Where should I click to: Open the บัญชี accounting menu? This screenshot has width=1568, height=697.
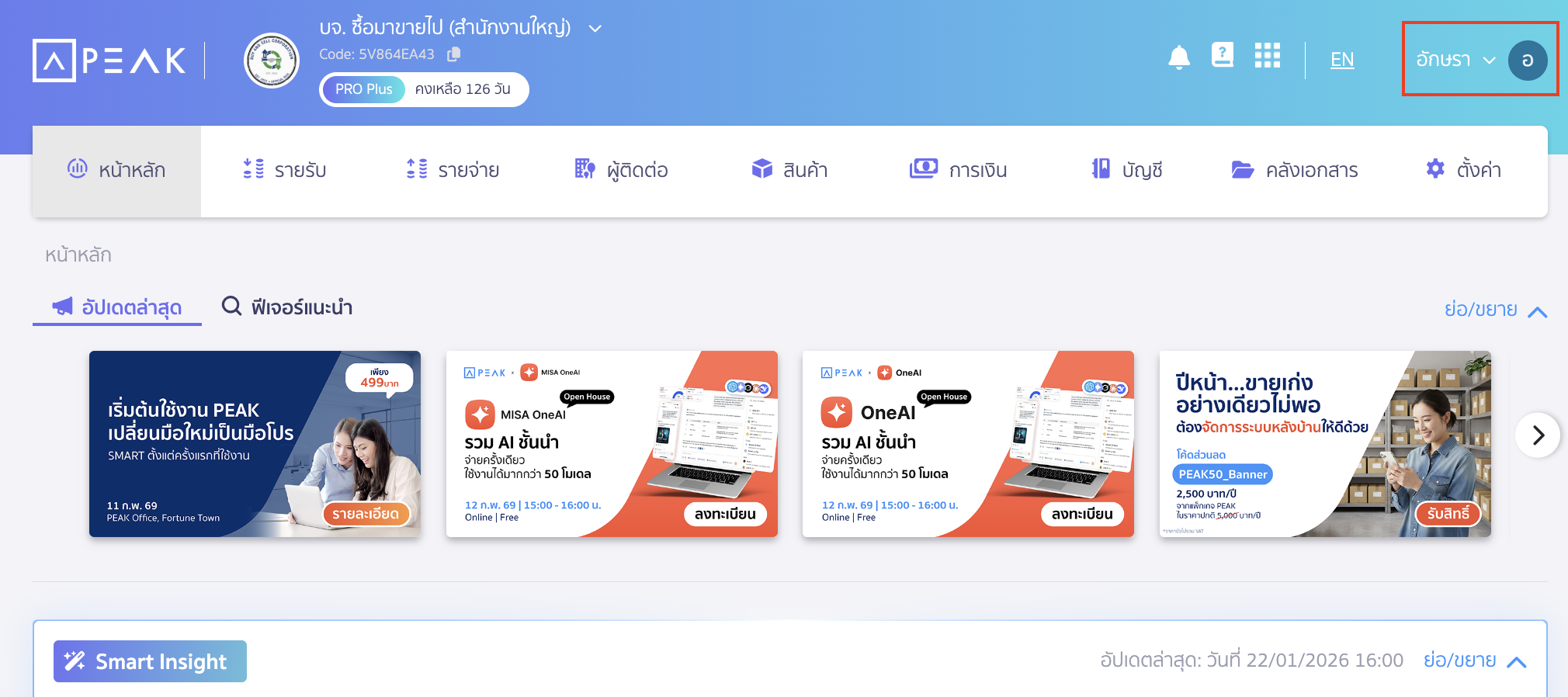(x=1126, y=170)
